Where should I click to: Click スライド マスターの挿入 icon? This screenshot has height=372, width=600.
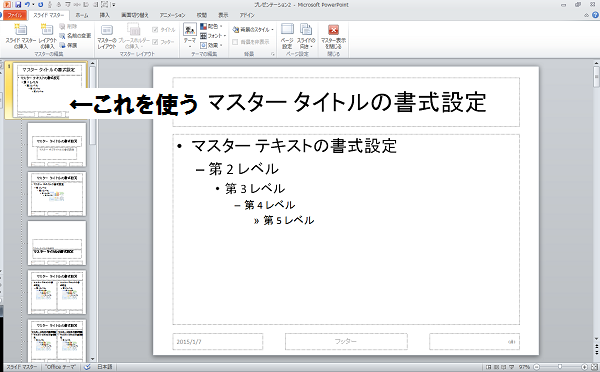(21, 36)
